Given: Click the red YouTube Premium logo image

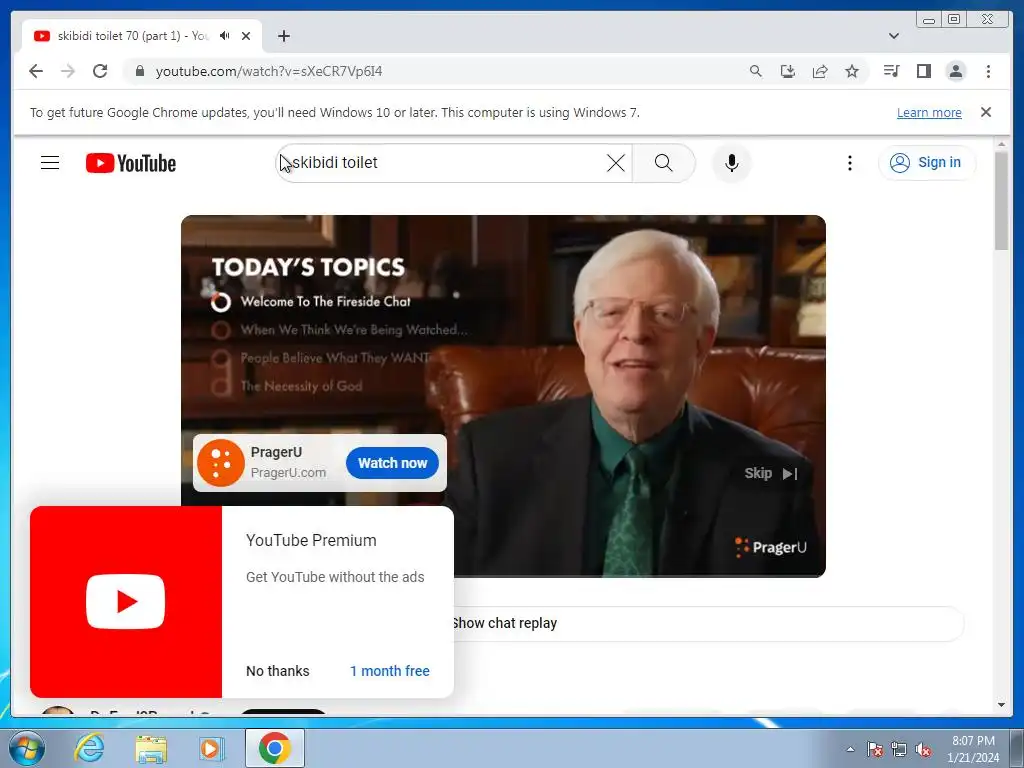Looking at the screenshot, I should (x=126, y=601).
